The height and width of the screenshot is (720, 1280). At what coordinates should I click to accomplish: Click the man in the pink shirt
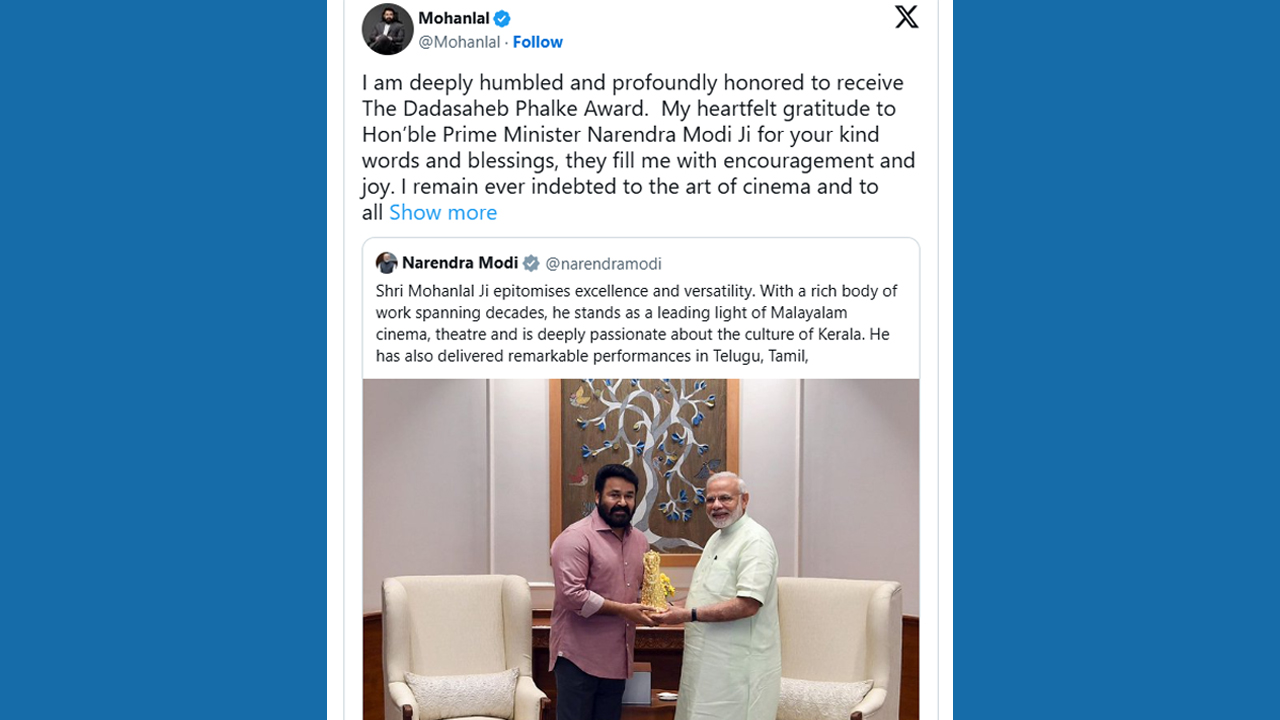[597, 590]
